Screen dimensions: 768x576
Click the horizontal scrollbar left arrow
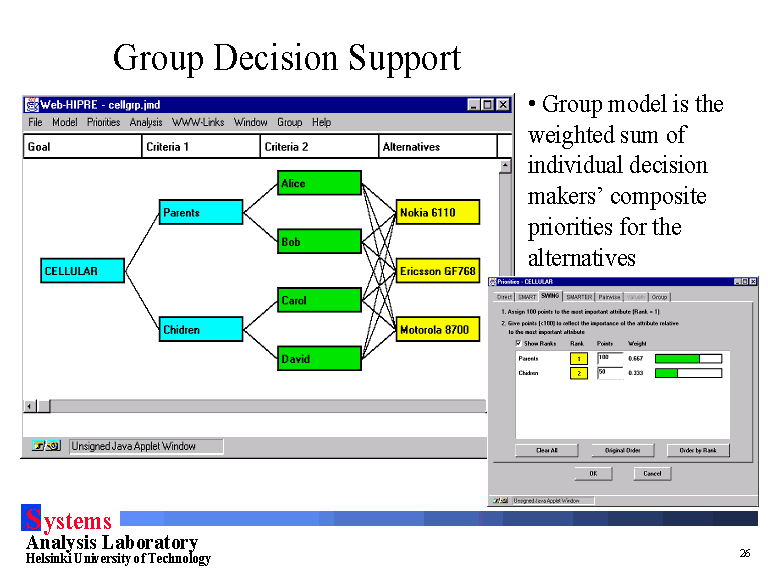[30, 406]
